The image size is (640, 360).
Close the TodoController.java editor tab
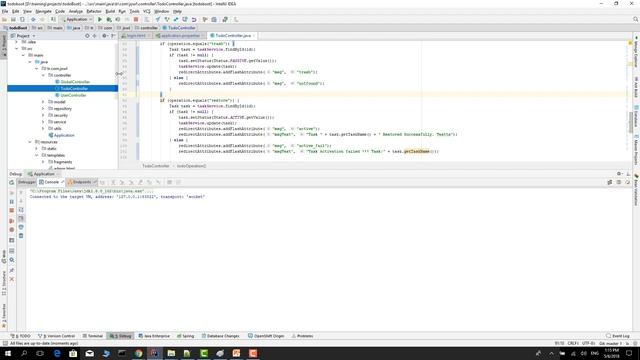coord(254,36)
